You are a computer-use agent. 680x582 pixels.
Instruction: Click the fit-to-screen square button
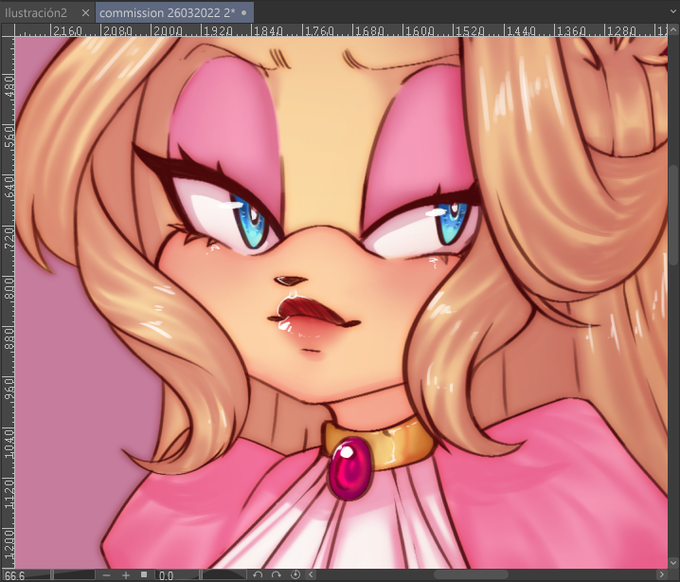click(x=144, y=575)
